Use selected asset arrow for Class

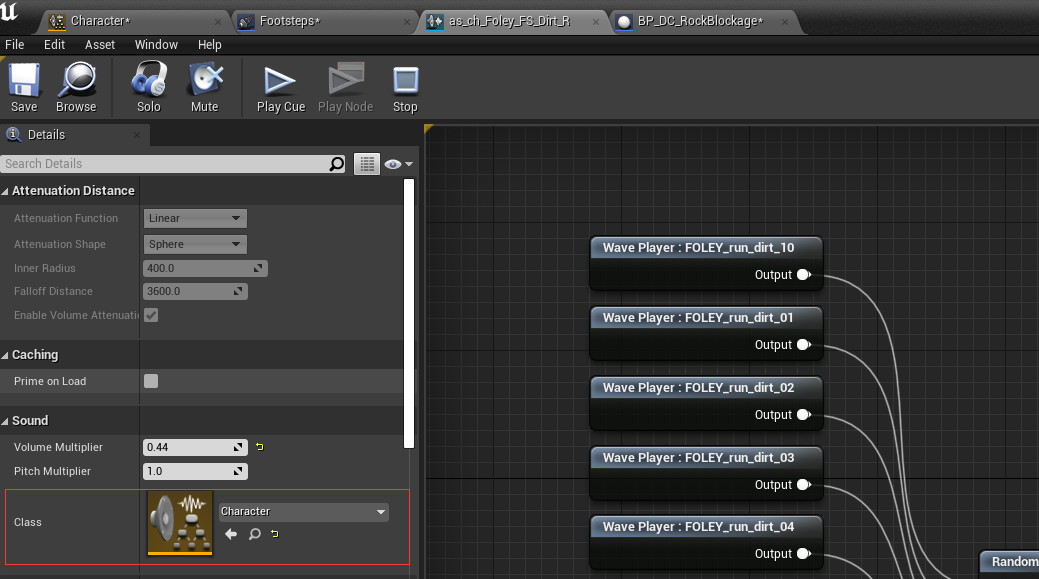point(231,534)
